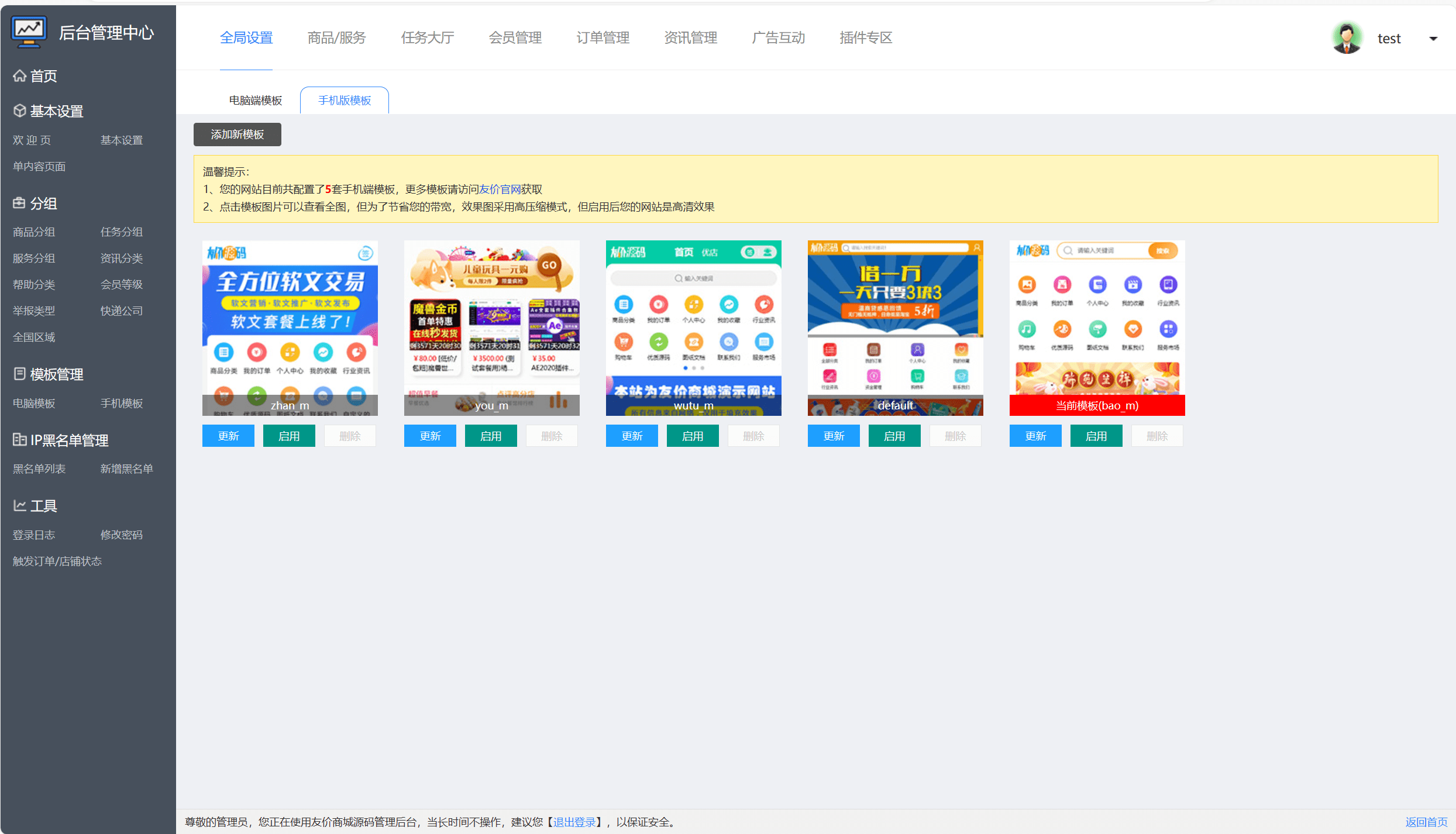Open the 友价官网 link in the tips
This screenshot has height=834, width=1456.
pos(500,189)
